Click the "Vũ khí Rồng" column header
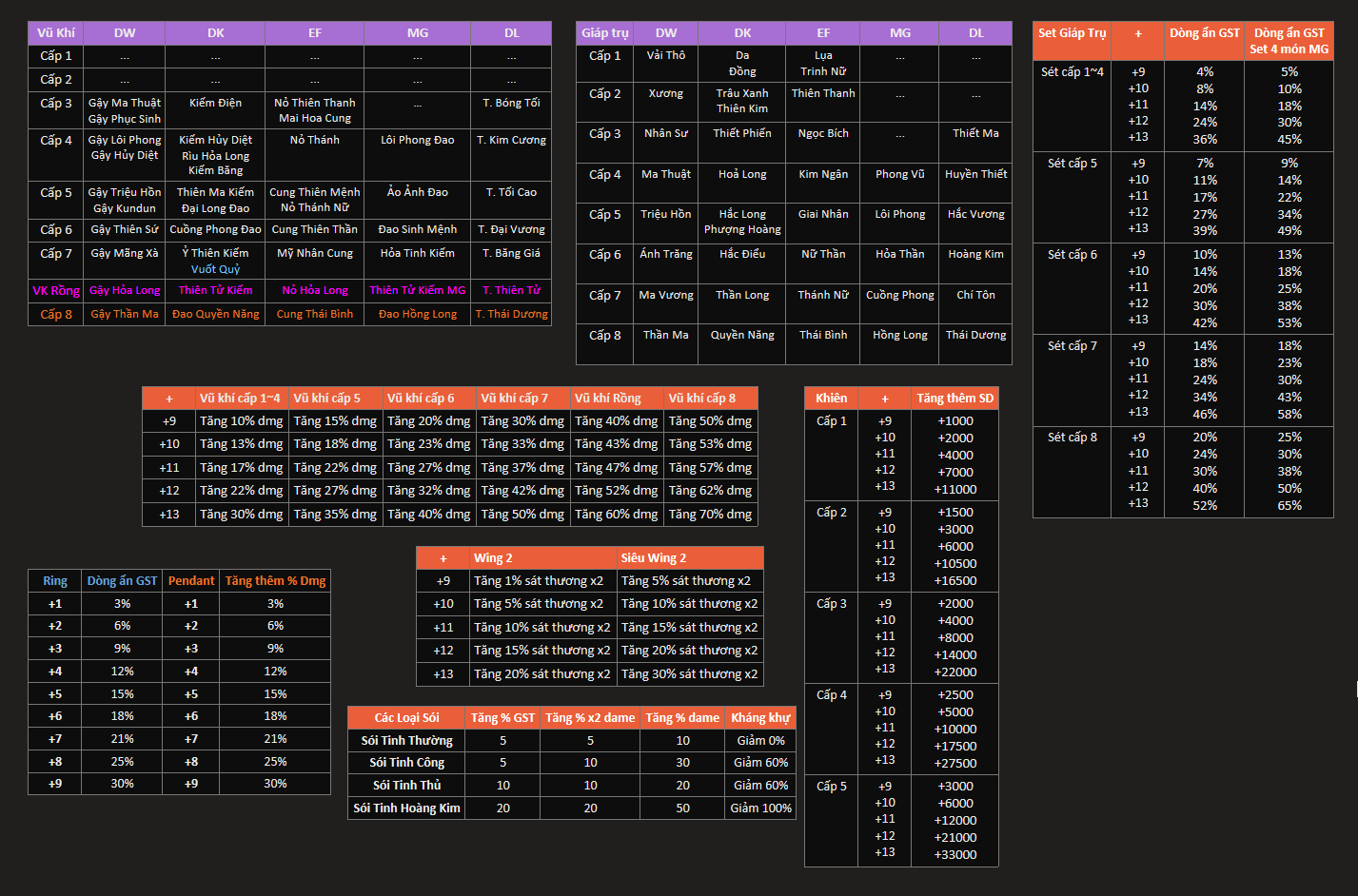The width and height of the screenshot is (1358, 896). (x=616, y=399)
